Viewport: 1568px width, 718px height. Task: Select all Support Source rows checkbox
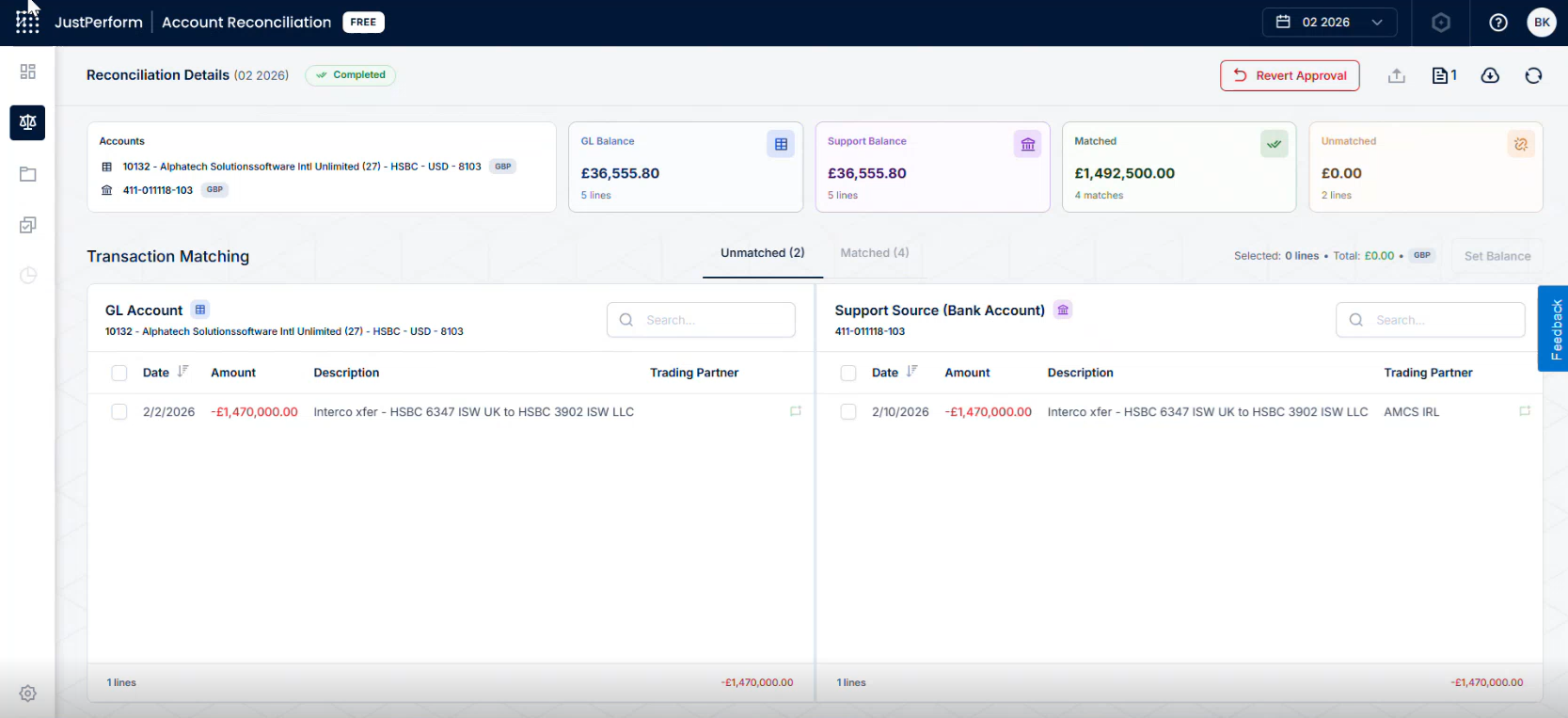point(848,373)
